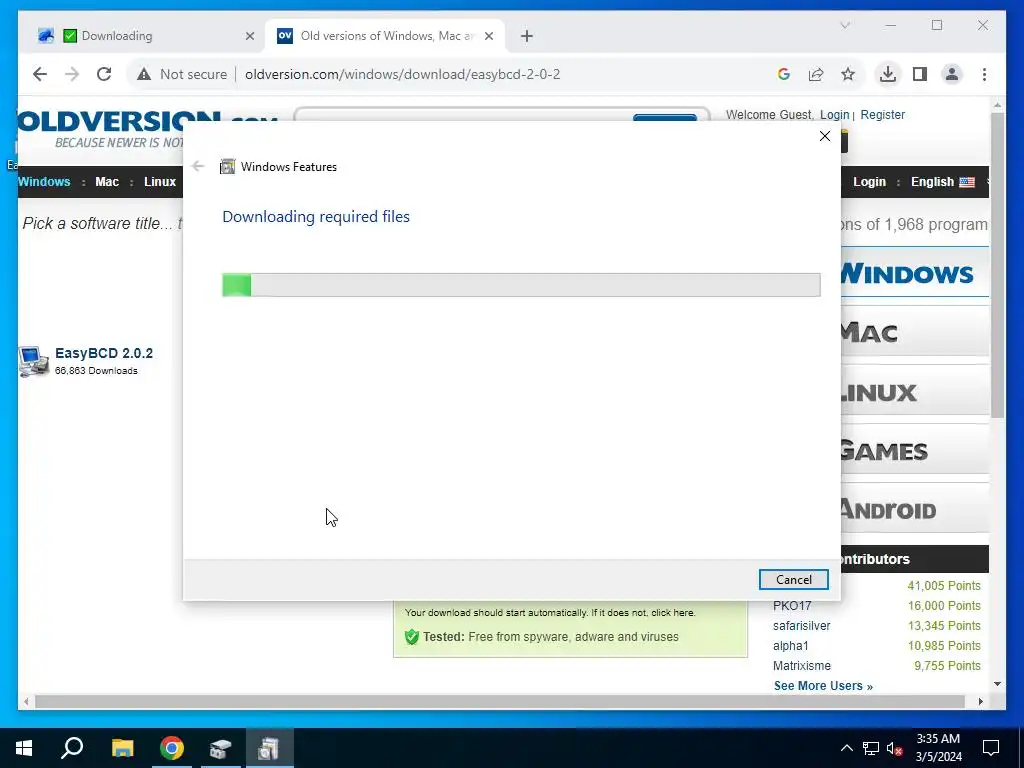1024x768 pixels.
Task: Select the Linux category banner
Action: pos(914,392)
